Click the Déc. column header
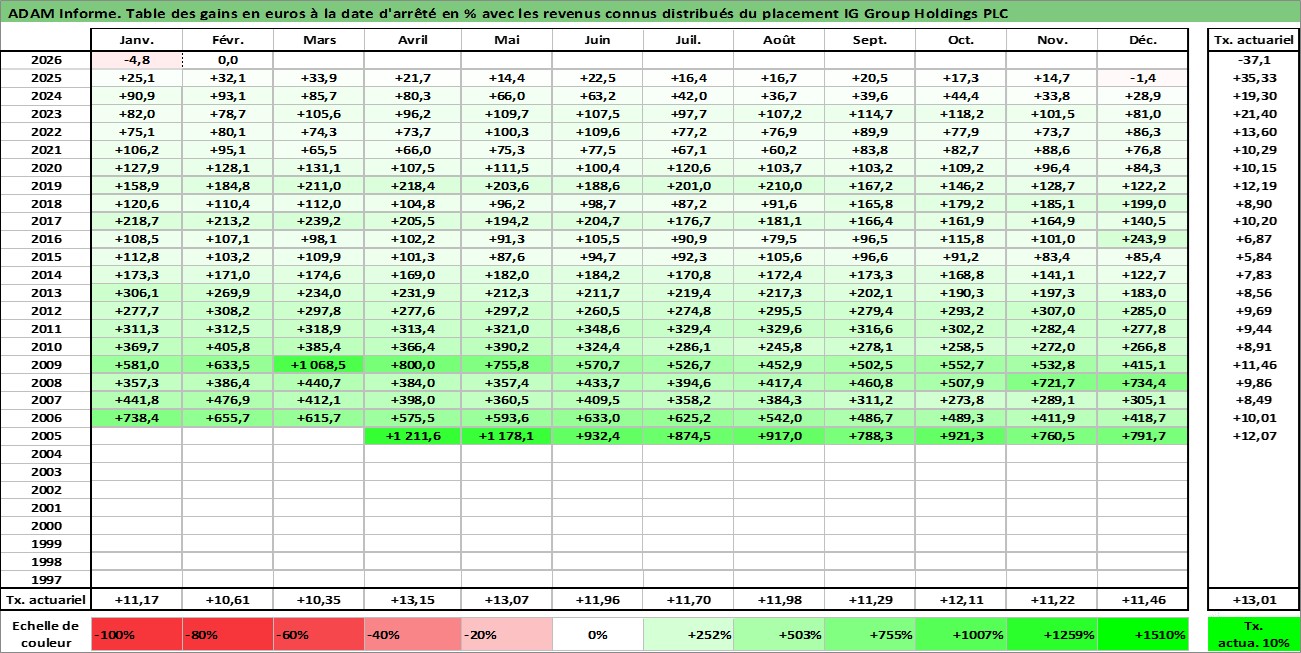The width and height of the screenshot is (1301, 653). tap(1143, 40)
